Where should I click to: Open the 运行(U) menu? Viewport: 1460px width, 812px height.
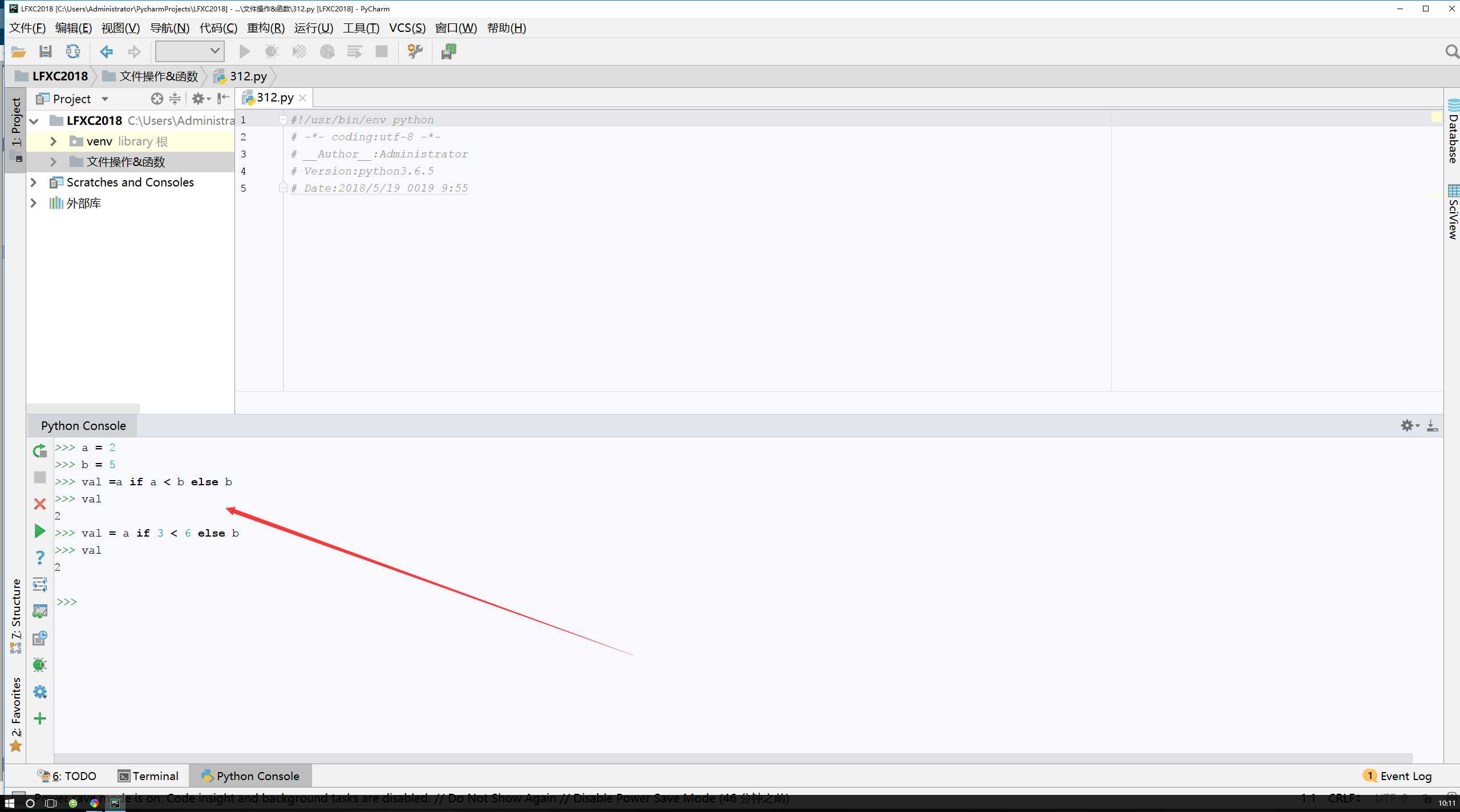[x=313, y=27]
